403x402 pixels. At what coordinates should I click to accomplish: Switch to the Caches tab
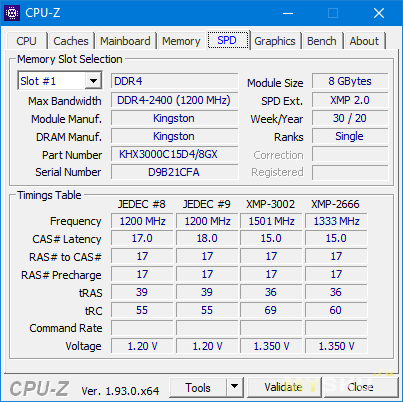(x=71, y=41)
